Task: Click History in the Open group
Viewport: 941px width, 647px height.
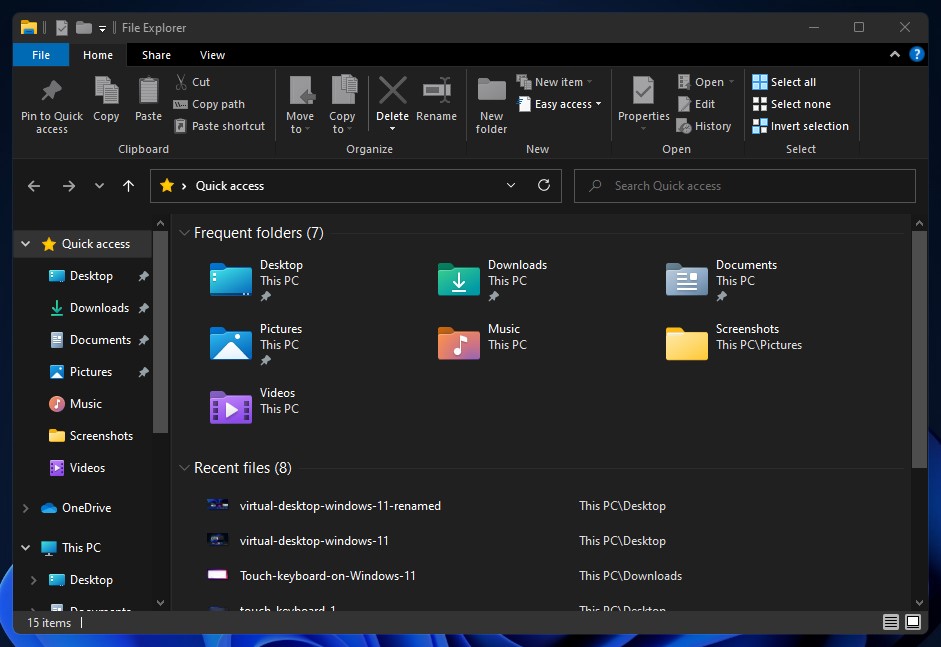Action: tap(704, 126)
